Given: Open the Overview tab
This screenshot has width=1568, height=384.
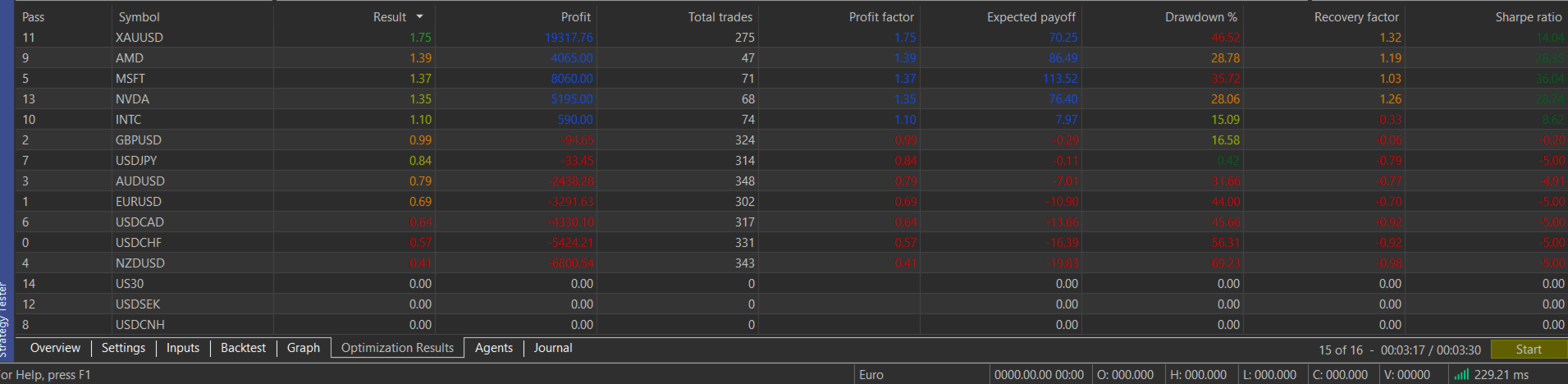Looking at the screenshot, I should pos(55,348).
